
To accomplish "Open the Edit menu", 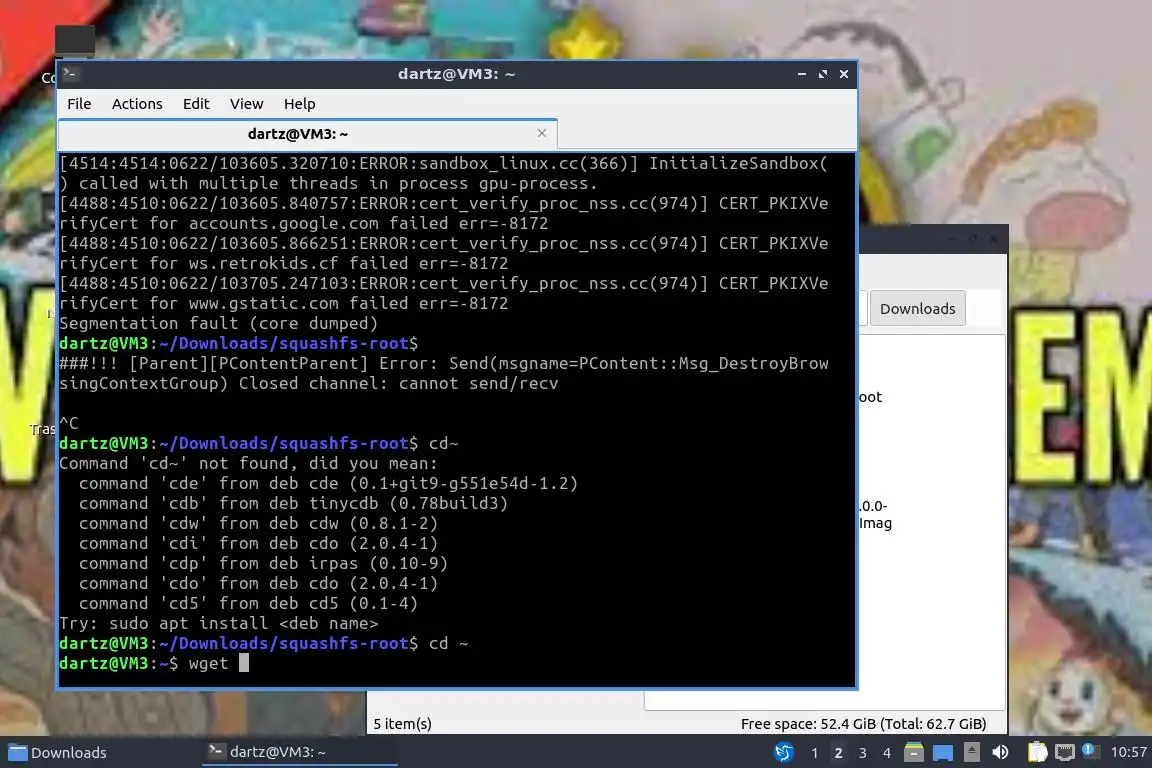I will [196, 104].
